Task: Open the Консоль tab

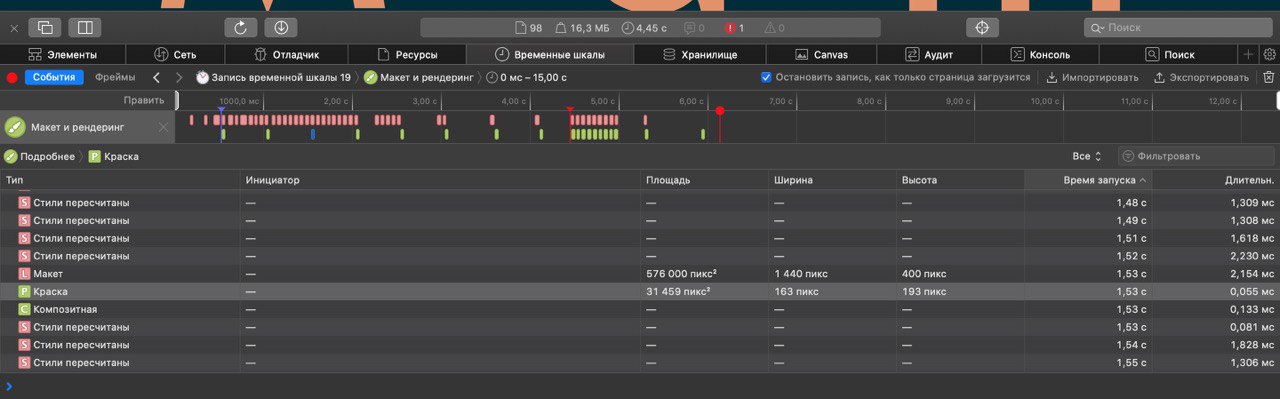Action: tap(1041, 54)
